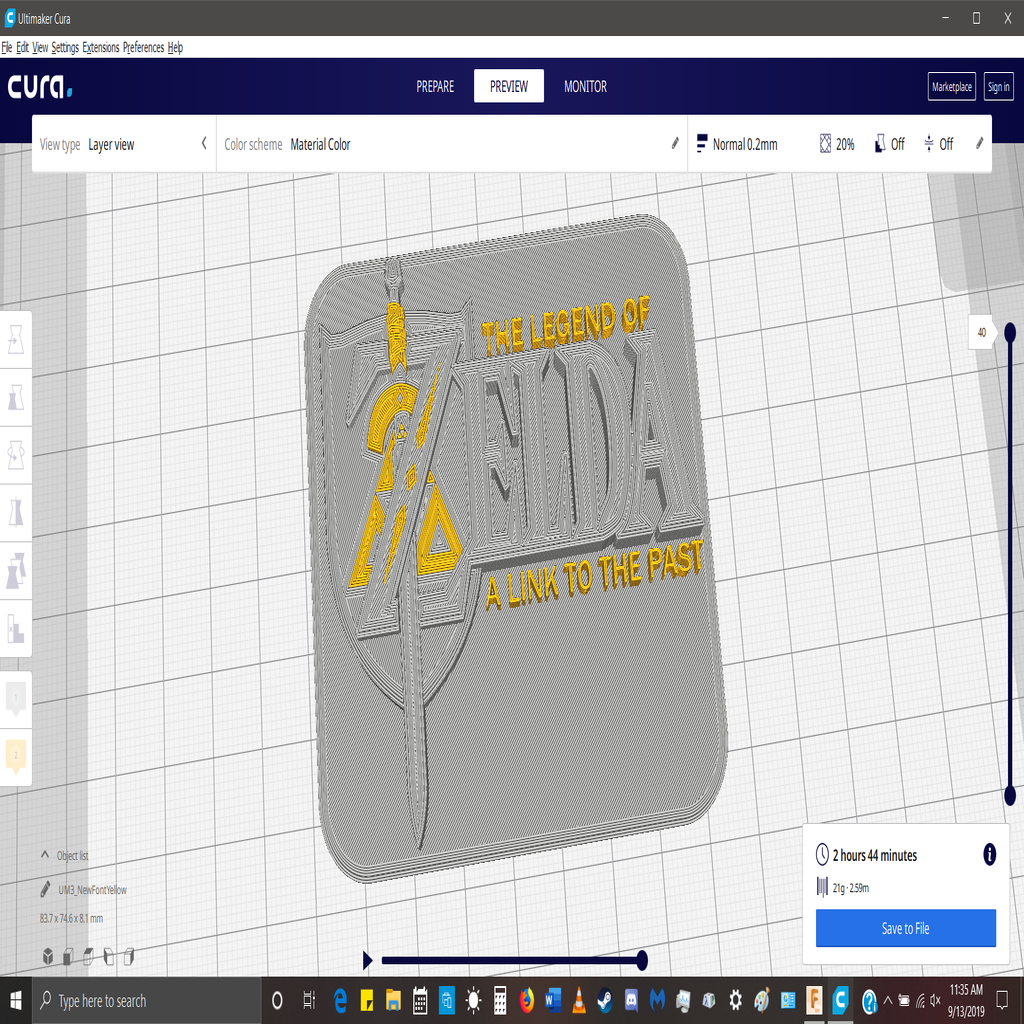Open the Extensions menu
The image size is (1024, 1024).
point(100,47)
